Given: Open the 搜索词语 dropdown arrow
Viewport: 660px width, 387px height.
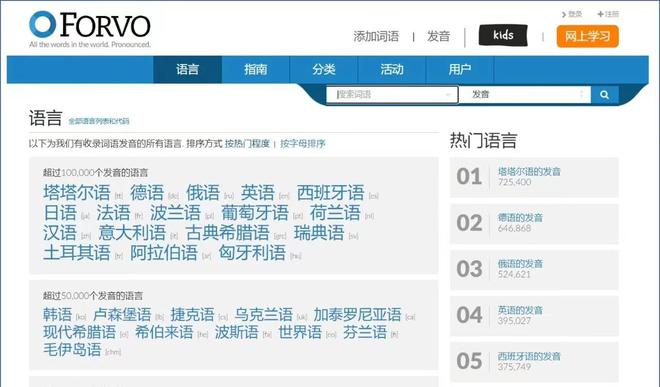Looking at the screenshot, I should tap(448, 95).
